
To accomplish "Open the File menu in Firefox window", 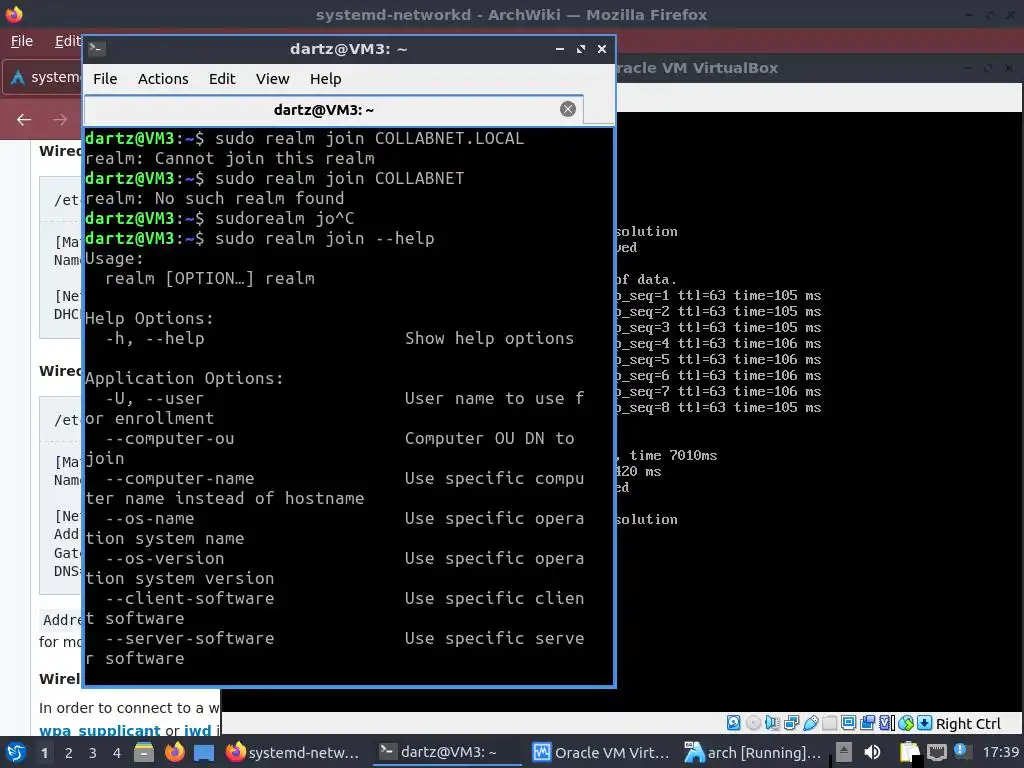I will pyautogui.click(x=22, y=41).
